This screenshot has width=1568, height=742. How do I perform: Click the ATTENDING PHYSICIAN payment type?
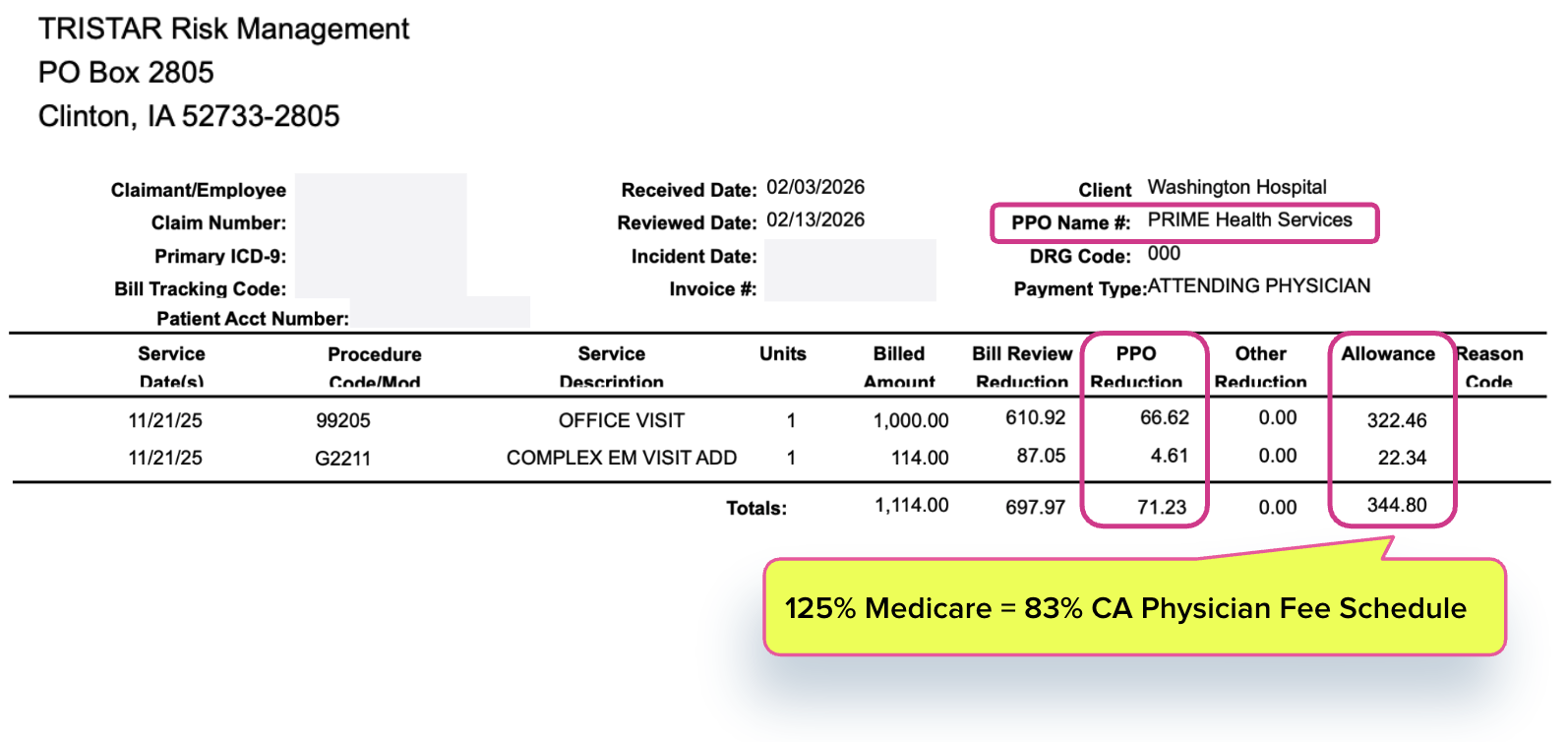pyautogui.click(x=1259, y=286)
